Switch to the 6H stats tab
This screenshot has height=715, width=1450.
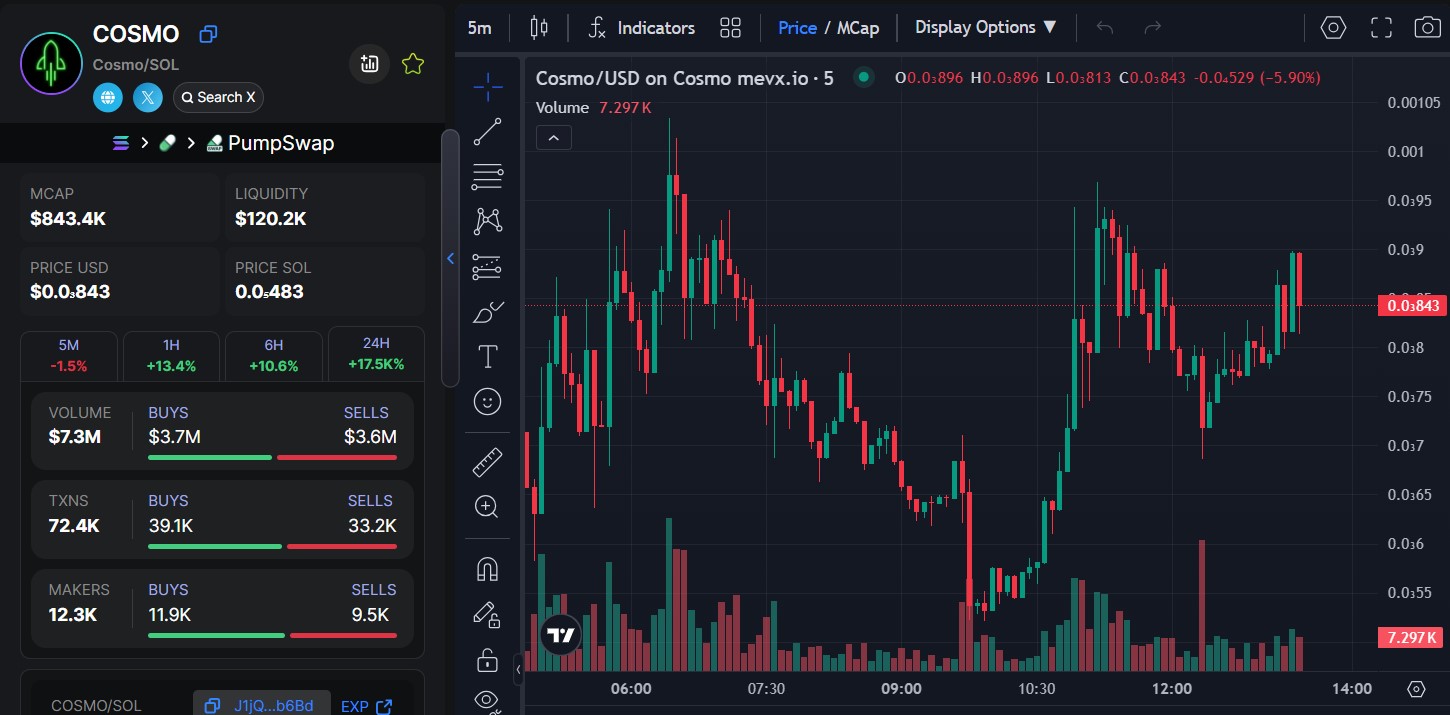pos(273,354)
